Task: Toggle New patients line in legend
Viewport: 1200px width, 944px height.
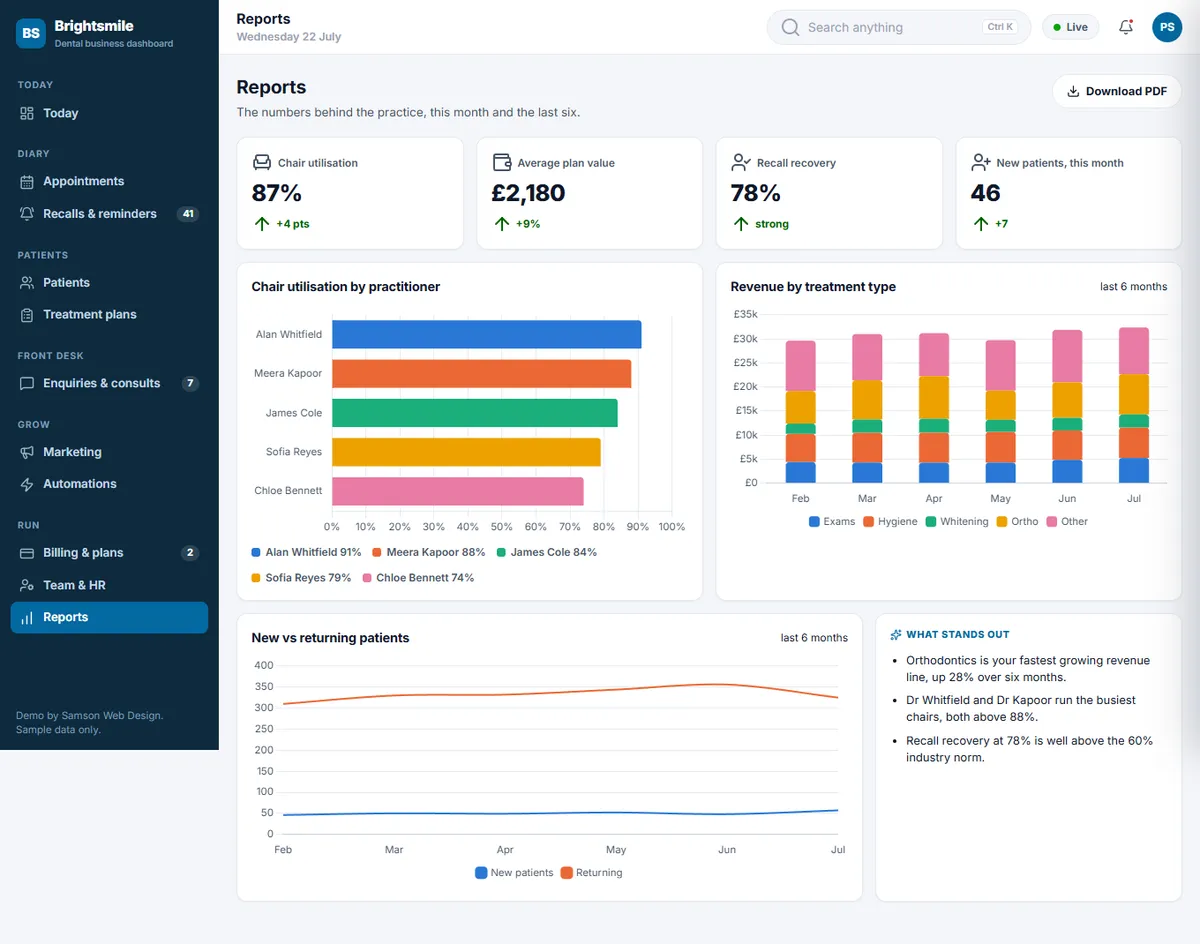Action: 514,873
